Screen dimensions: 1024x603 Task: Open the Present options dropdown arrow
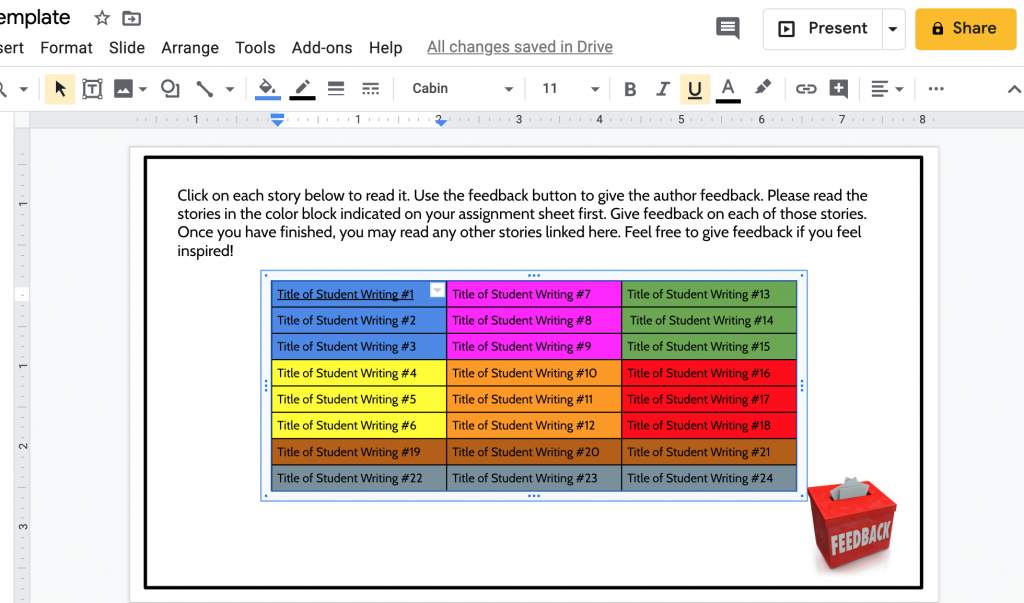coord(893,29)
